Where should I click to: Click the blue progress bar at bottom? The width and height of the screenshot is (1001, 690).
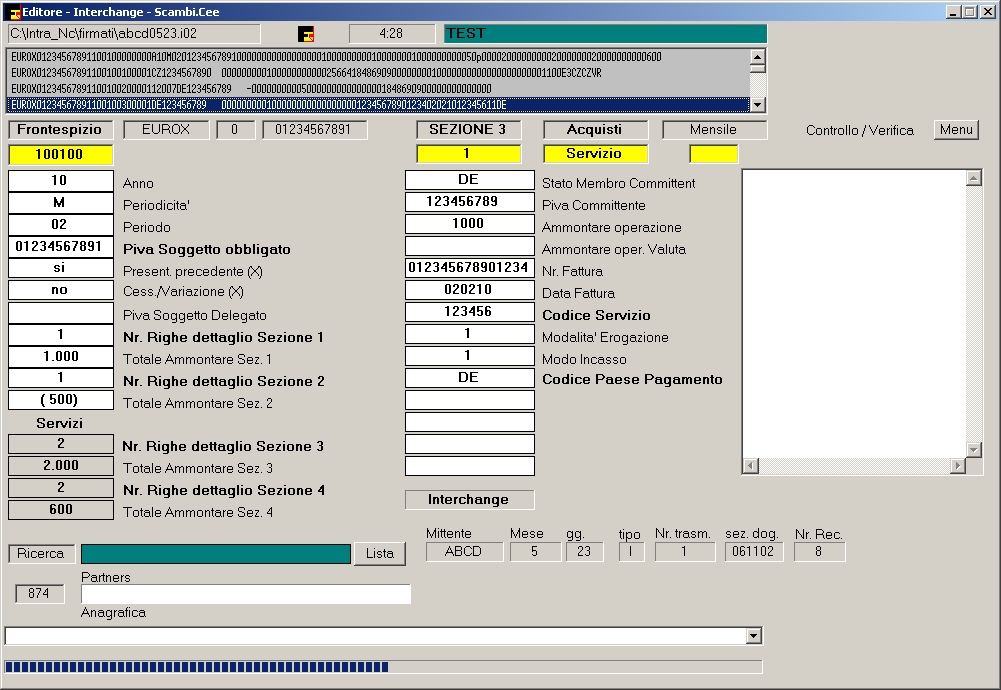pyautogui.click(x=383, y=667)
